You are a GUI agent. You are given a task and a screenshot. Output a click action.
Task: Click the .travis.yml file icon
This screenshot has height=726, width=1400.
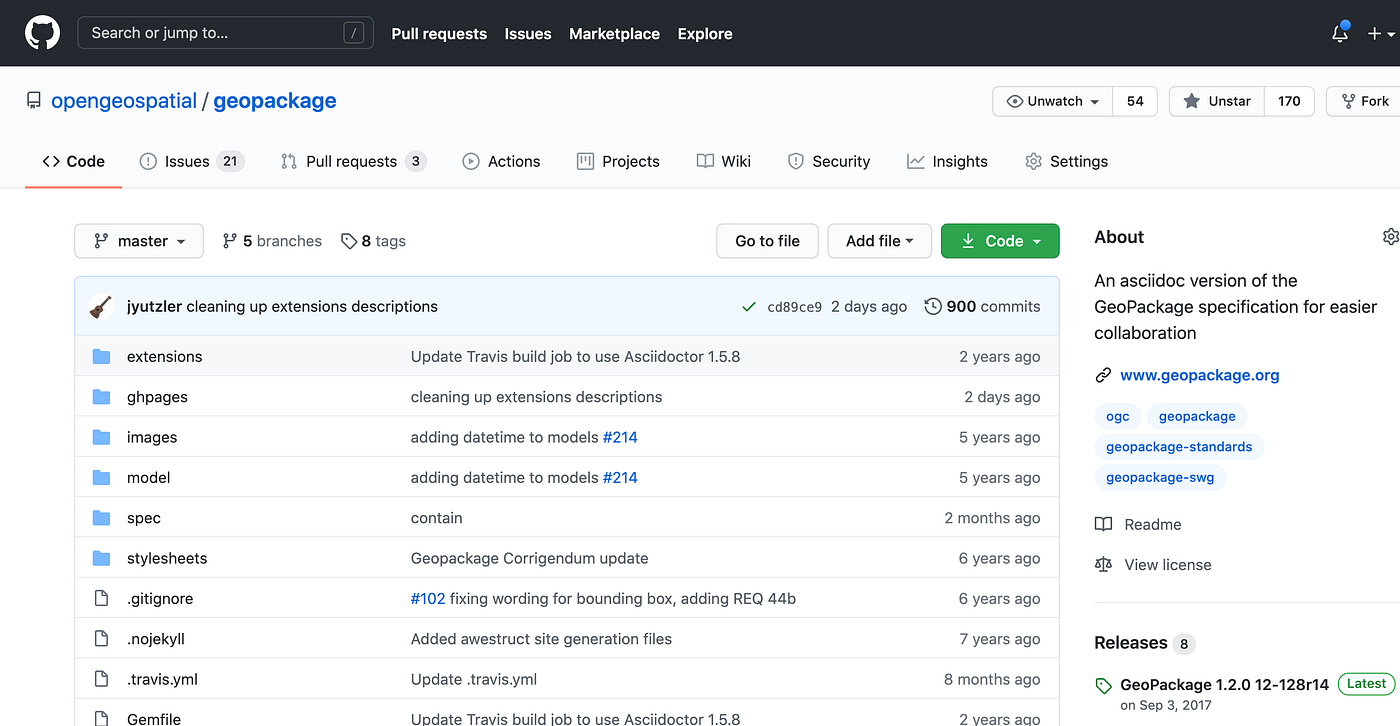[101, 679]
